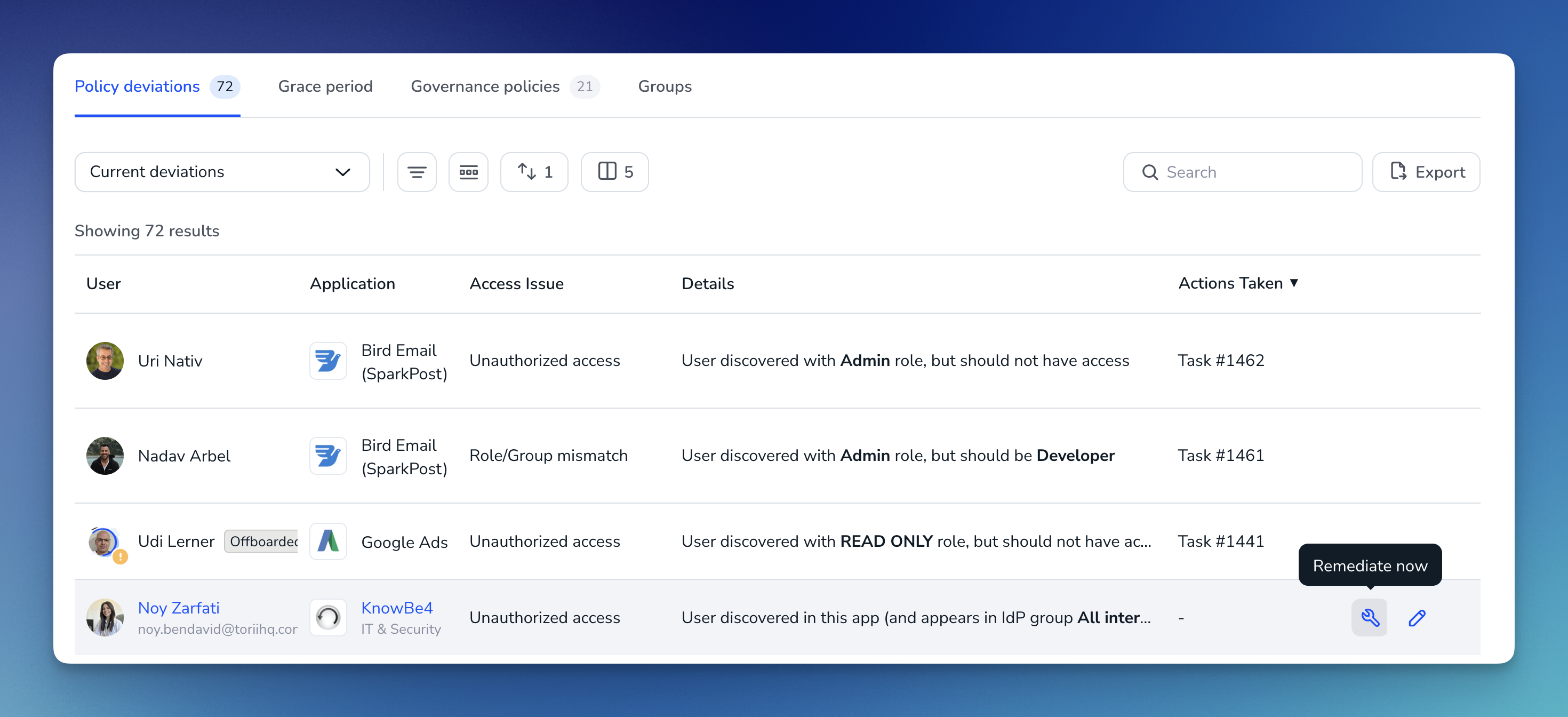Click Task #1461 in Nadav Arbel row
Screen dimensions: 1568x717
pos(1220,455)
